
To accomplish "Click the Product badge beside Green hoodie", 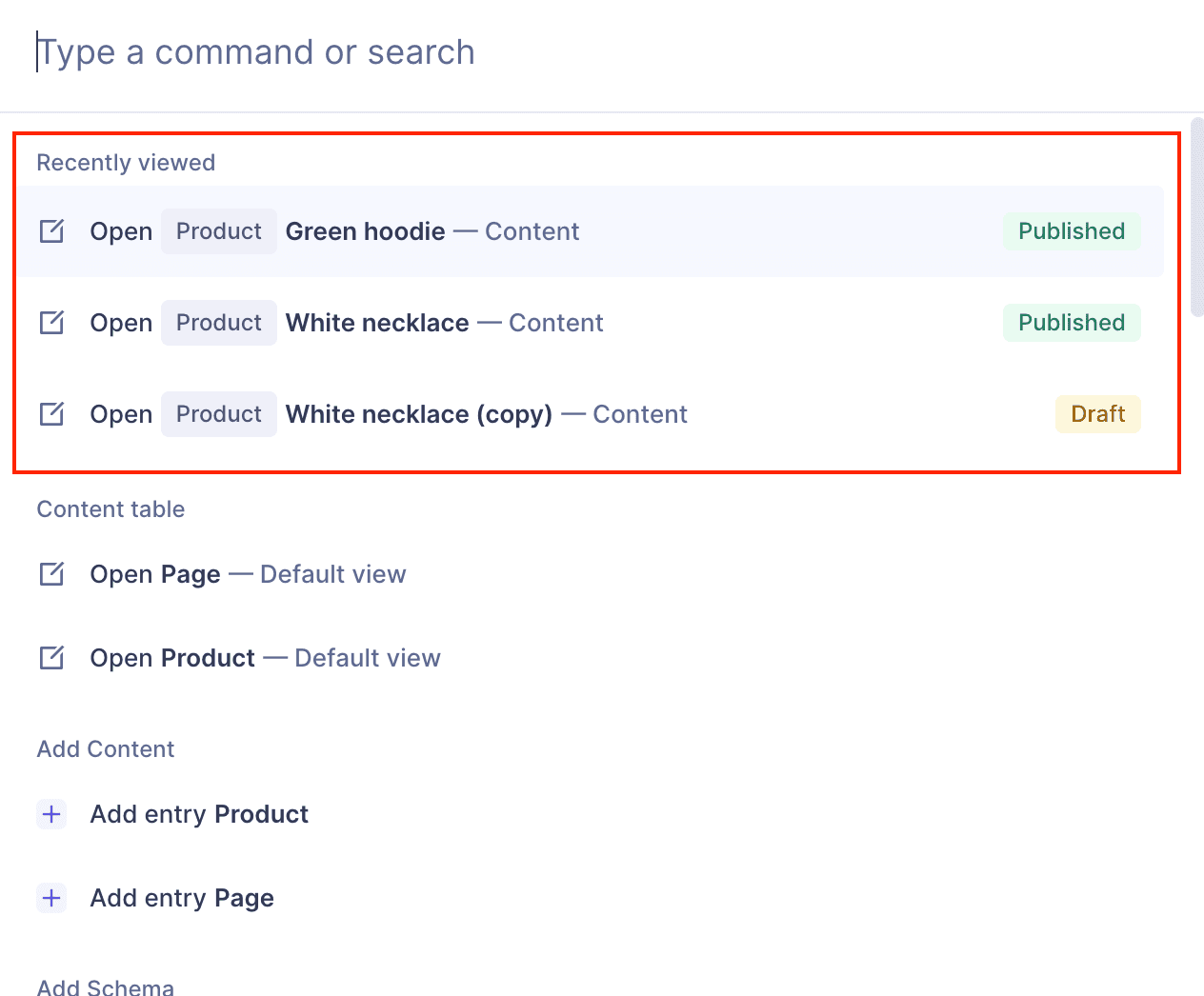I will click(218, 230).
